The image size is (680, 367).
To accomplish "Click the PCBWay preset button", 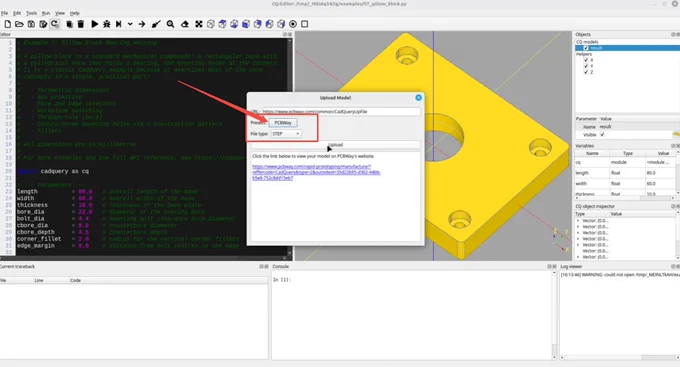I will pyautogui.click(x=283, y=123).
